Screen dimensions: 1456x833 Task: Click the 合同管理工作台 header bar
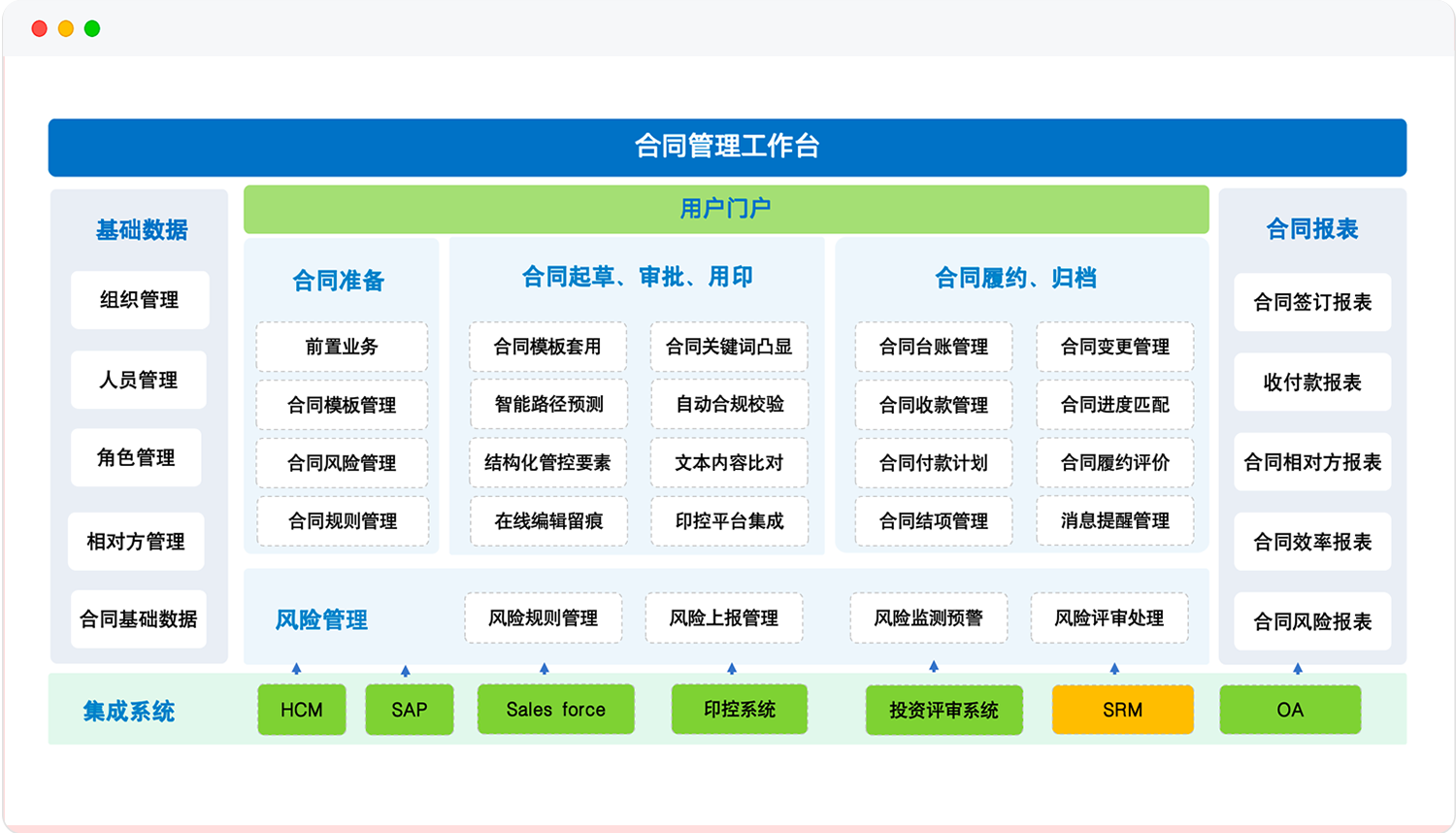[x=727, y=148]
